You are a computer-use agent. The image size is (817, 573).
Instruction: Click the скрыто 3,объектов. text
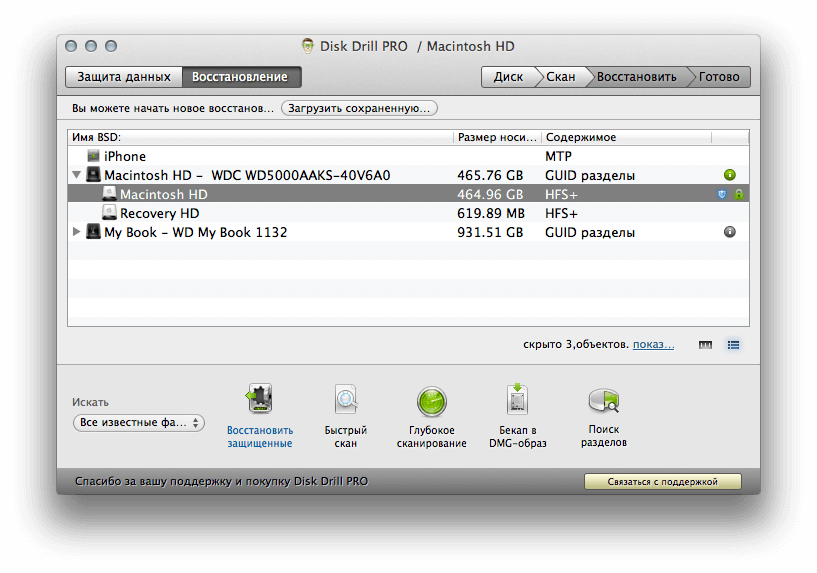[576, 345]
